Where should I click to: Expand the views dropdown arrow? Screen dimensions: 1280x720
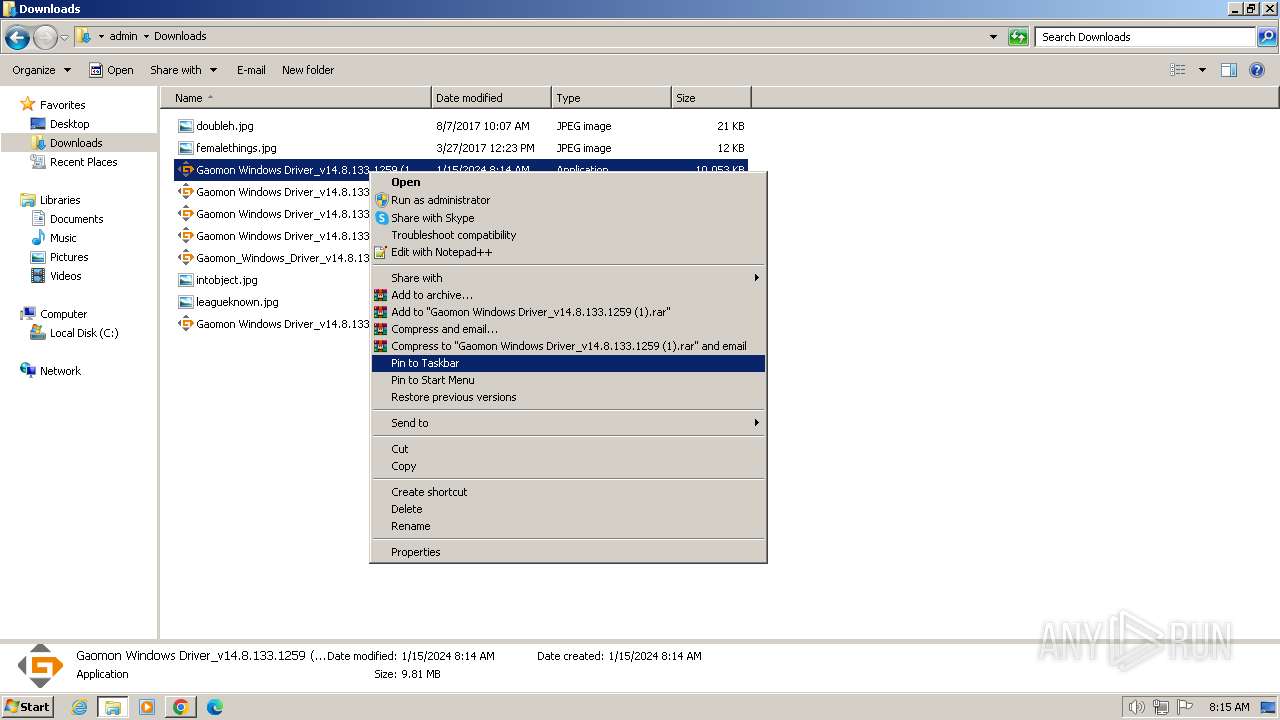point(1202,70)
